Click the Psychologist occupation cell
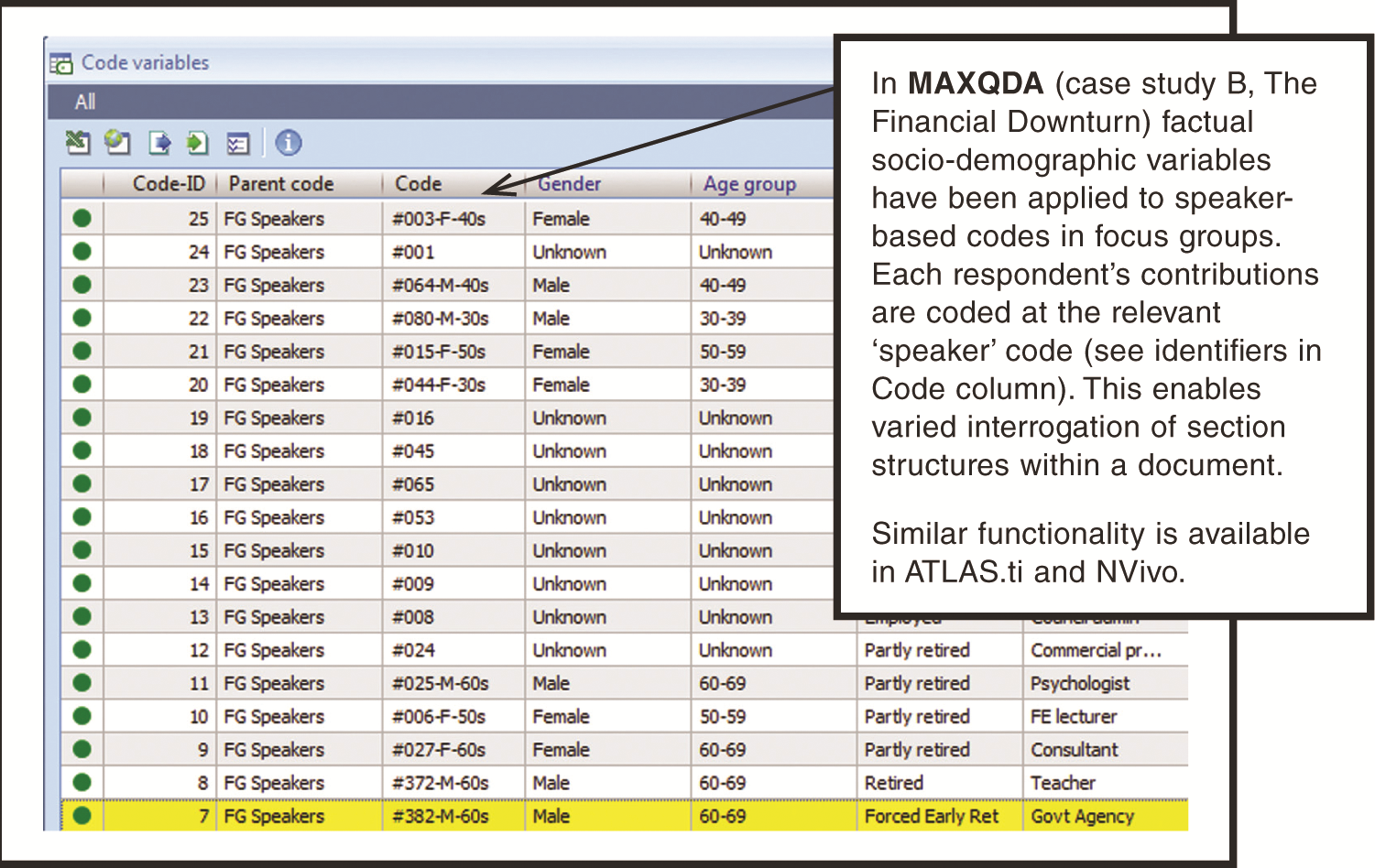The image size is (1375, 868). [1106, 682]
